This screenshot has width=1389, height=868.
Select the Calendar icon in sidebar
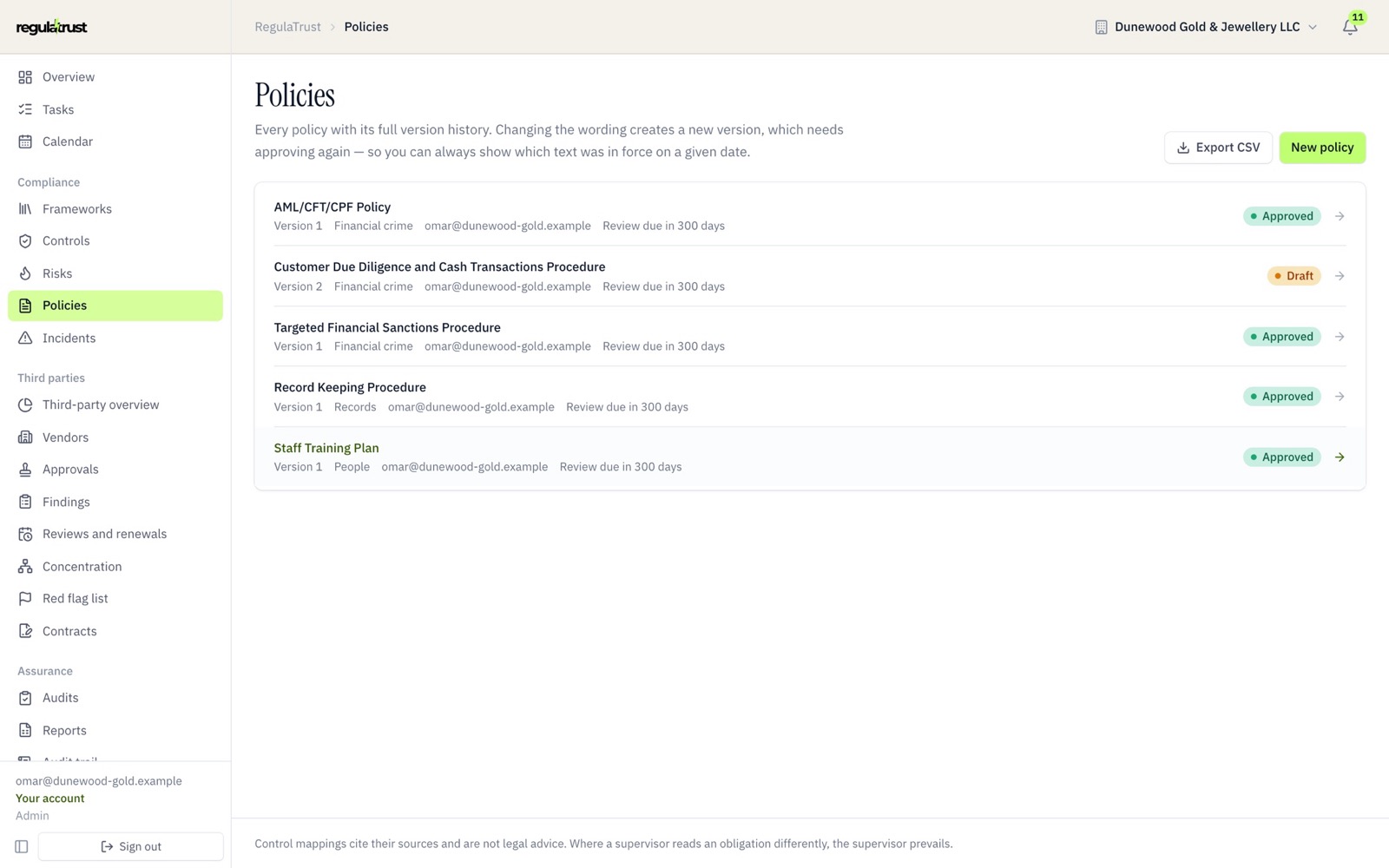click(25, 141)
